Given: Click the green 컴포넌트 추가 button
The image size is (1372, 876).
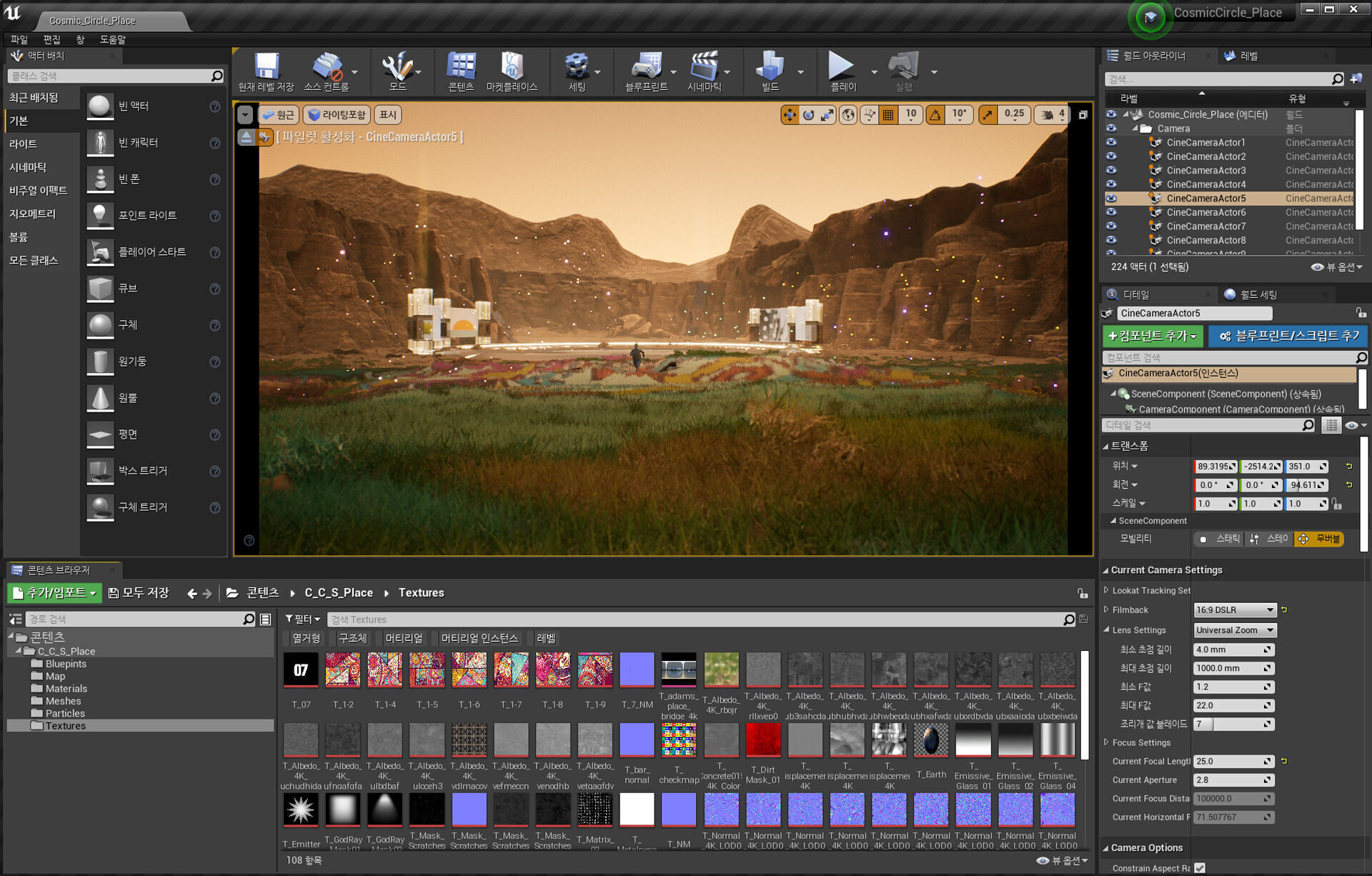Looking at the screenshot, I should tap(1152, 336).
